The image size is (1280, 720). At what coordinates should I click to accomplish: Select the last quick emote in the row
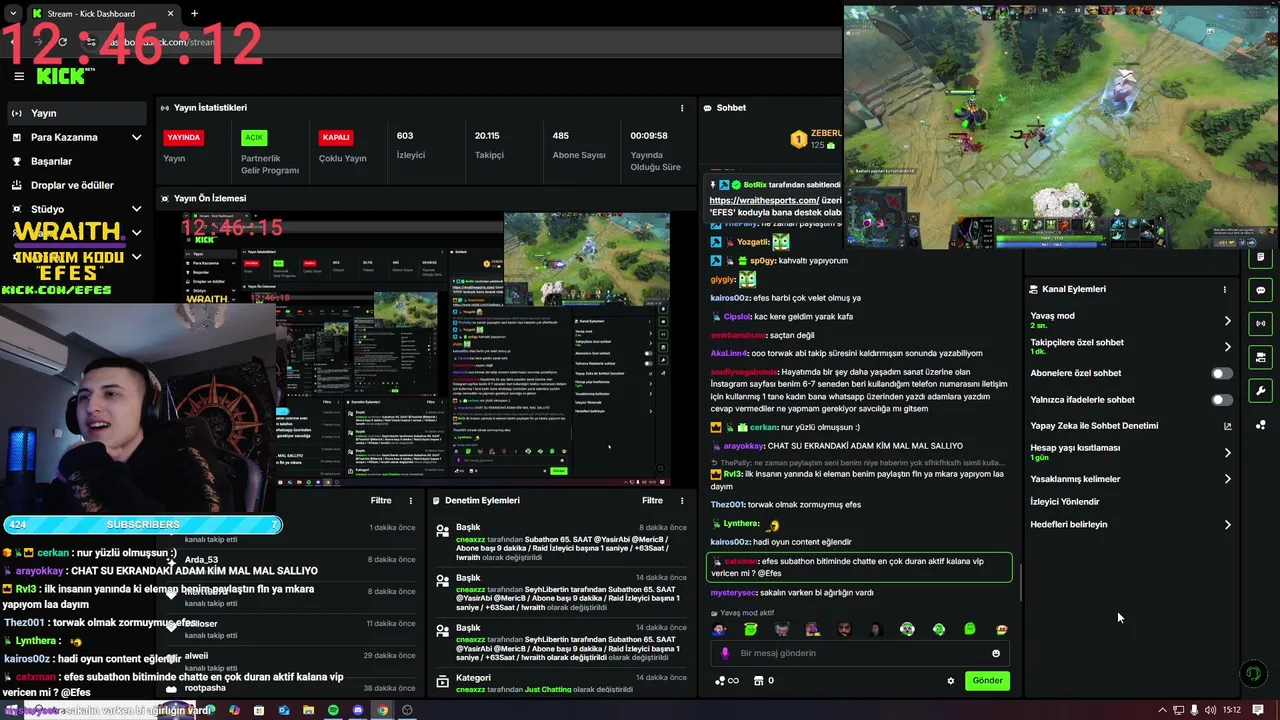pyautogui.click(x=1001, y=629)
